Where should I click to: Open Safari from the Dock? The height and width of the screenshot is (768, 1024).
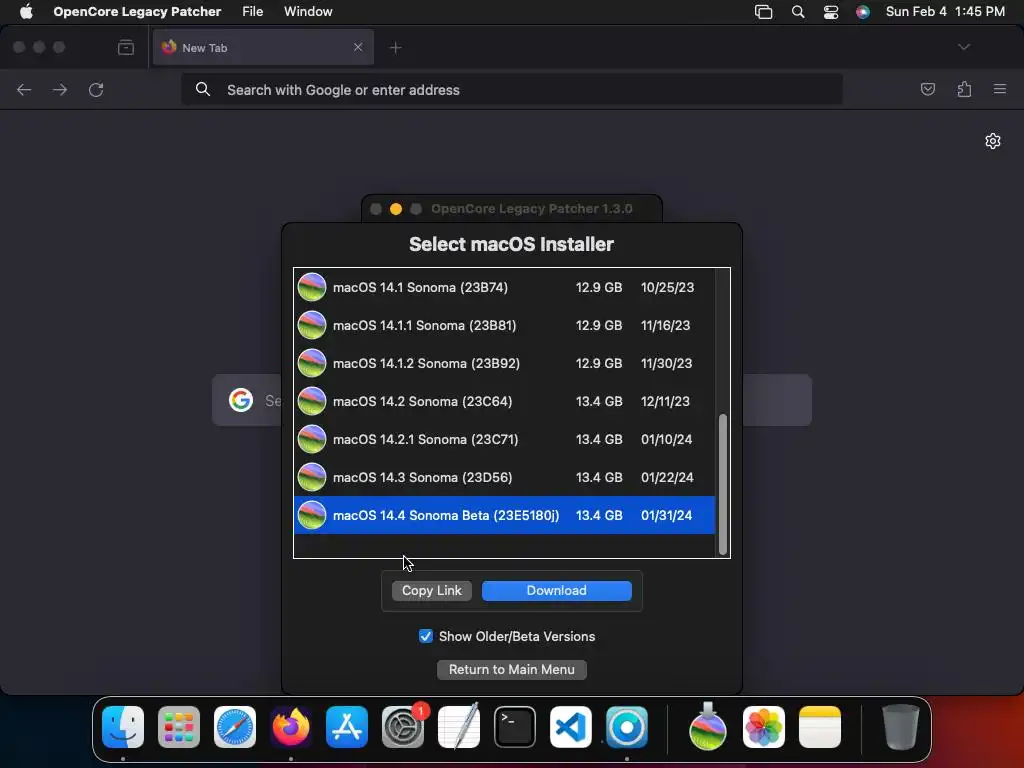(x=234, y=727)
